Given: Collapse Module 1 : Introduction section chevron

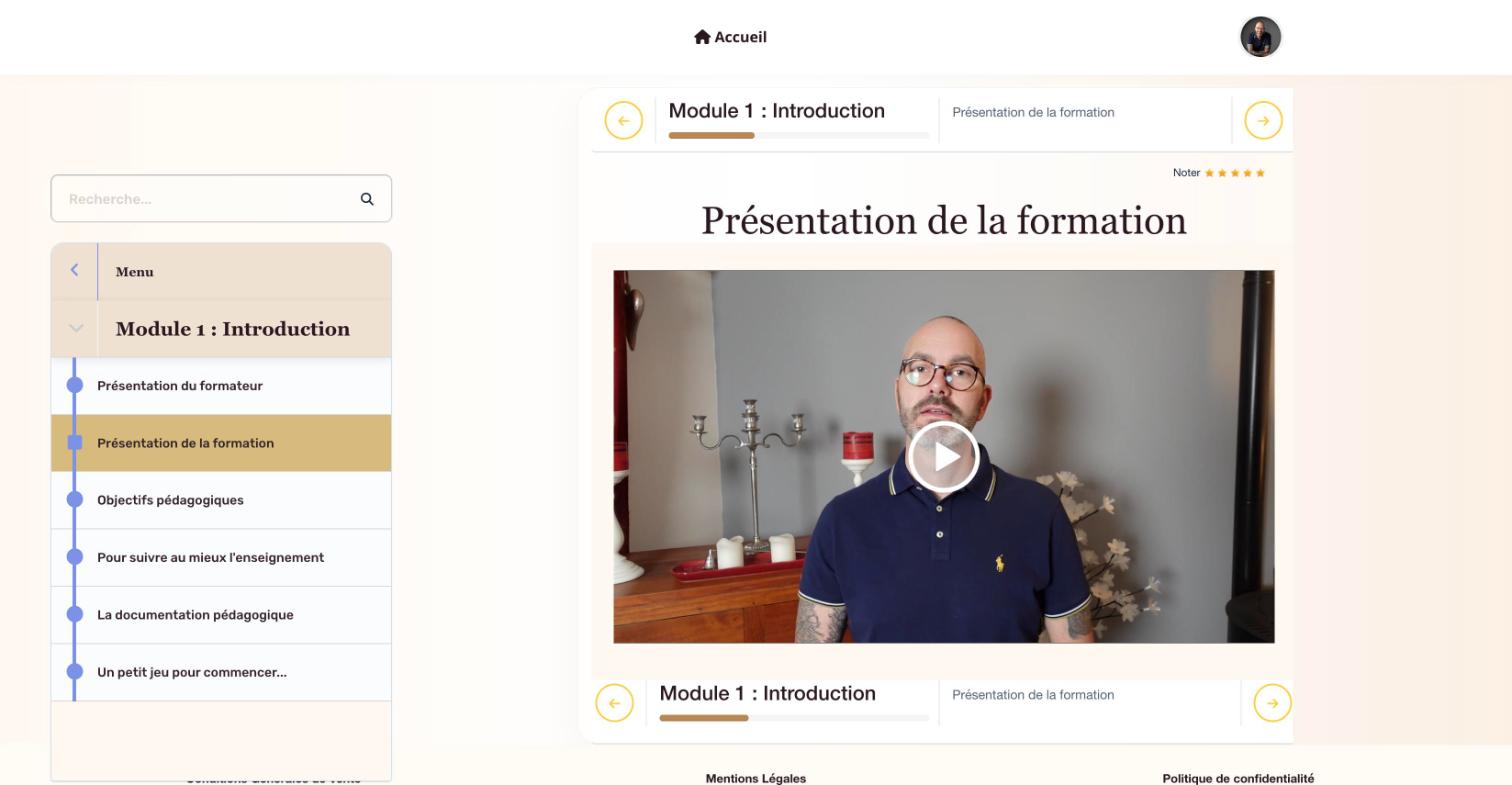Looking at the screenshot, I should pyautogui.click(x=75, y=328).
